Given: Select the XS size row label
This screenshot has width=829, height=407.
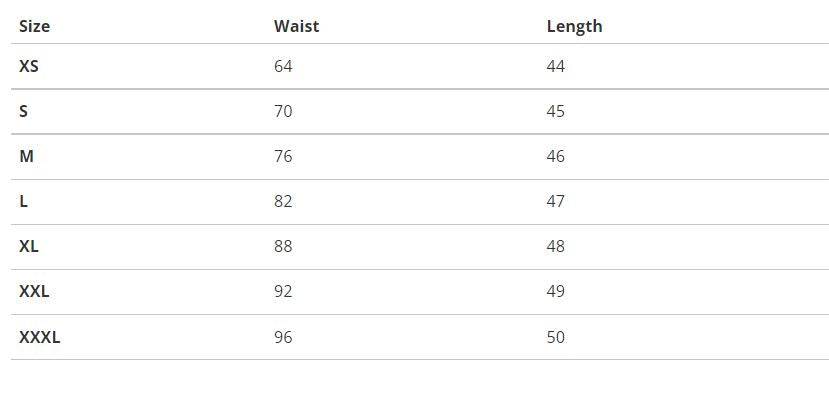Looking at the screenshot, I should coord(29,66).
